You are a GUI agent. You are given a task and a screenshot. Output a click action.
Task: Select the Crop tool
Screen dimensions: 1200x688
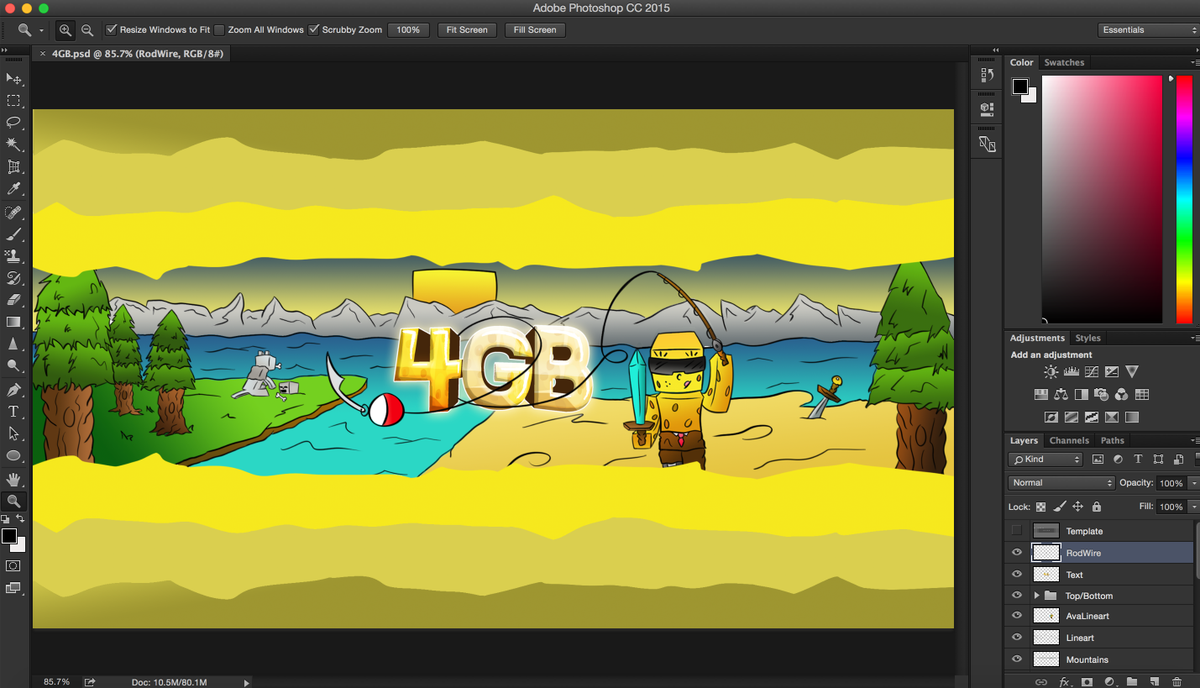click(x=14, y=167)
